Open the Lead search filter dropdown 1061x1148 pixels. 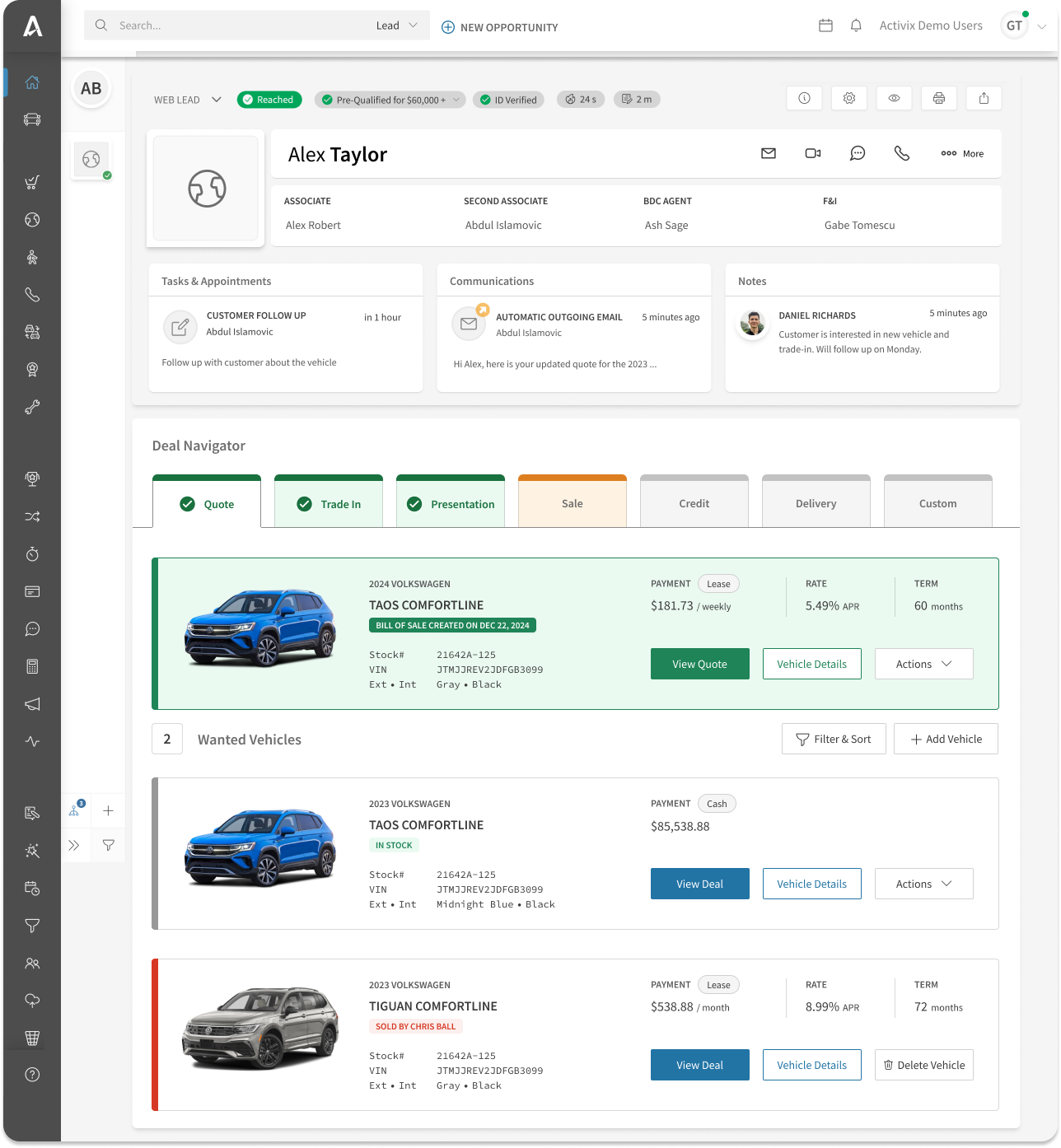point(398,26)
